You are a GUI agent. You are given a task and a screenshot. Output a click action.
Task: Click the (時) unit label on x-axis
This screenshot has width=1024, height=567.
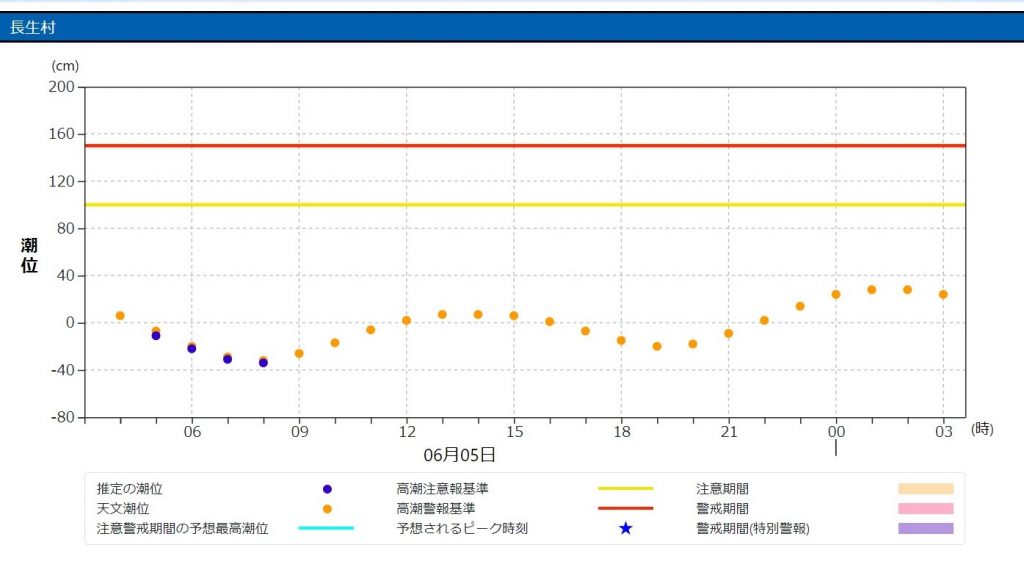(x=982, y=429)
